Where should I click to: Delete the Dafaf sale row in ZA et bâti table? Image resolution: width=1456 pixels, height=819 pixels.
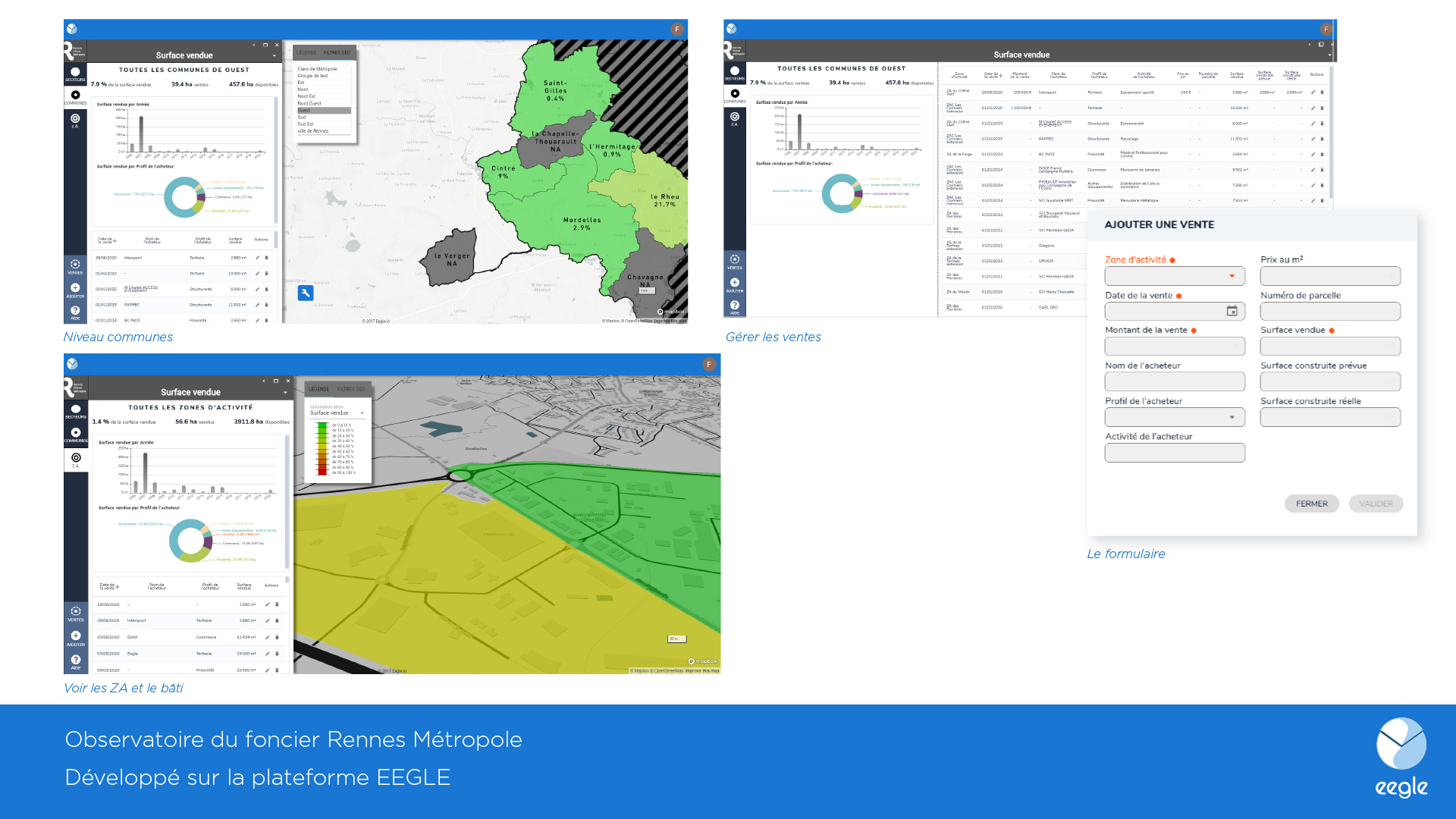pyautogui.click(x=277, y=637)
